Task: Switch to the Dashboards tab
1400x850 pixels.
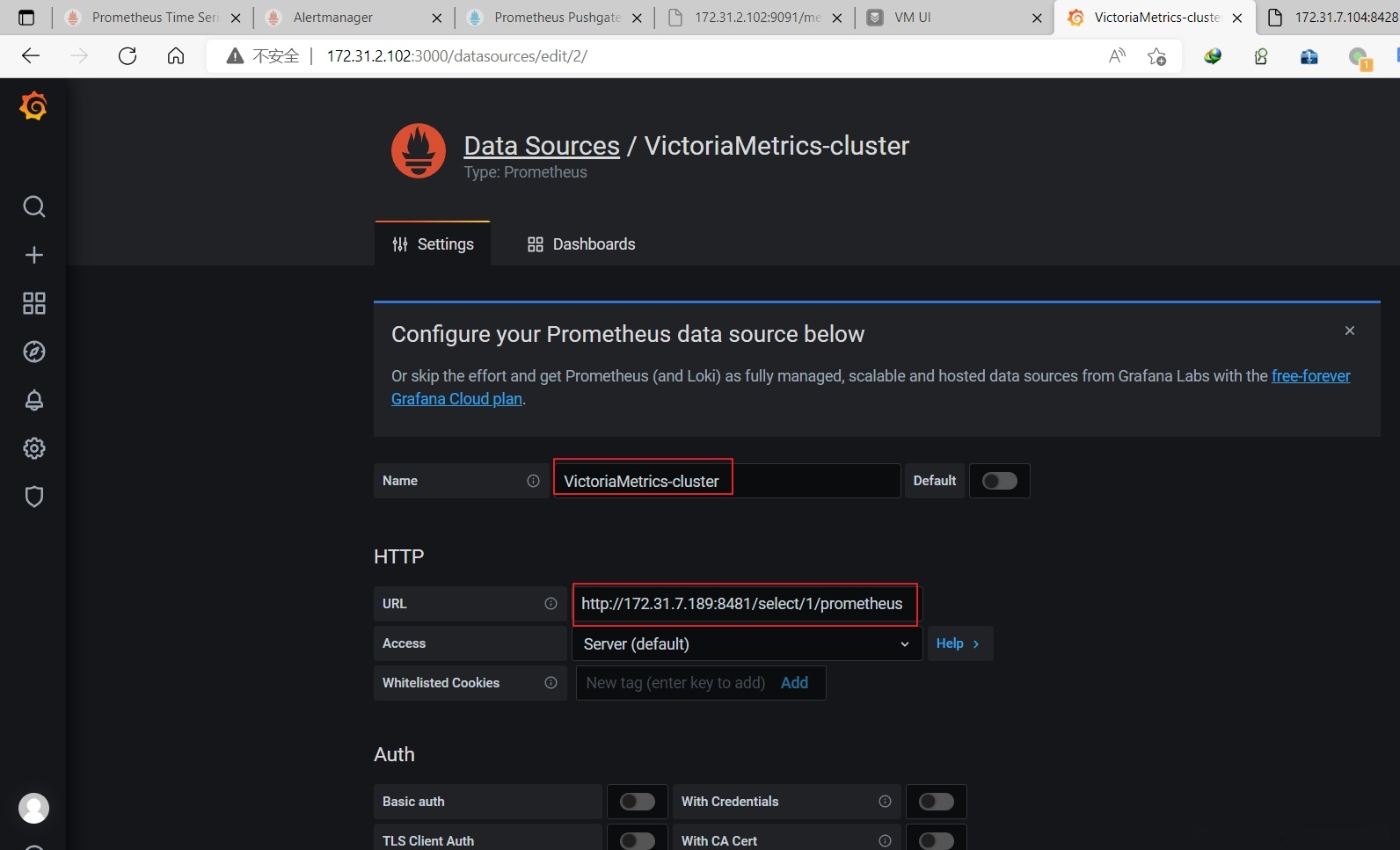Action: 581,243
